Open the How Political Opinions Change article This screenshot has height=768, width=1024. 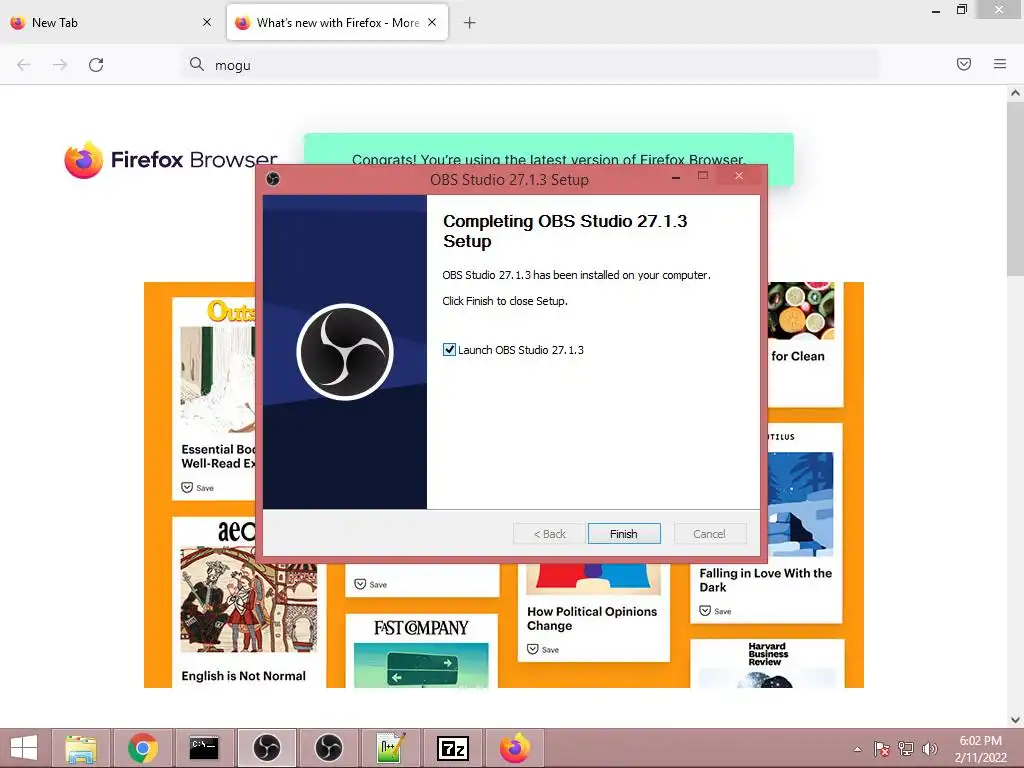(x=592, y=618)
